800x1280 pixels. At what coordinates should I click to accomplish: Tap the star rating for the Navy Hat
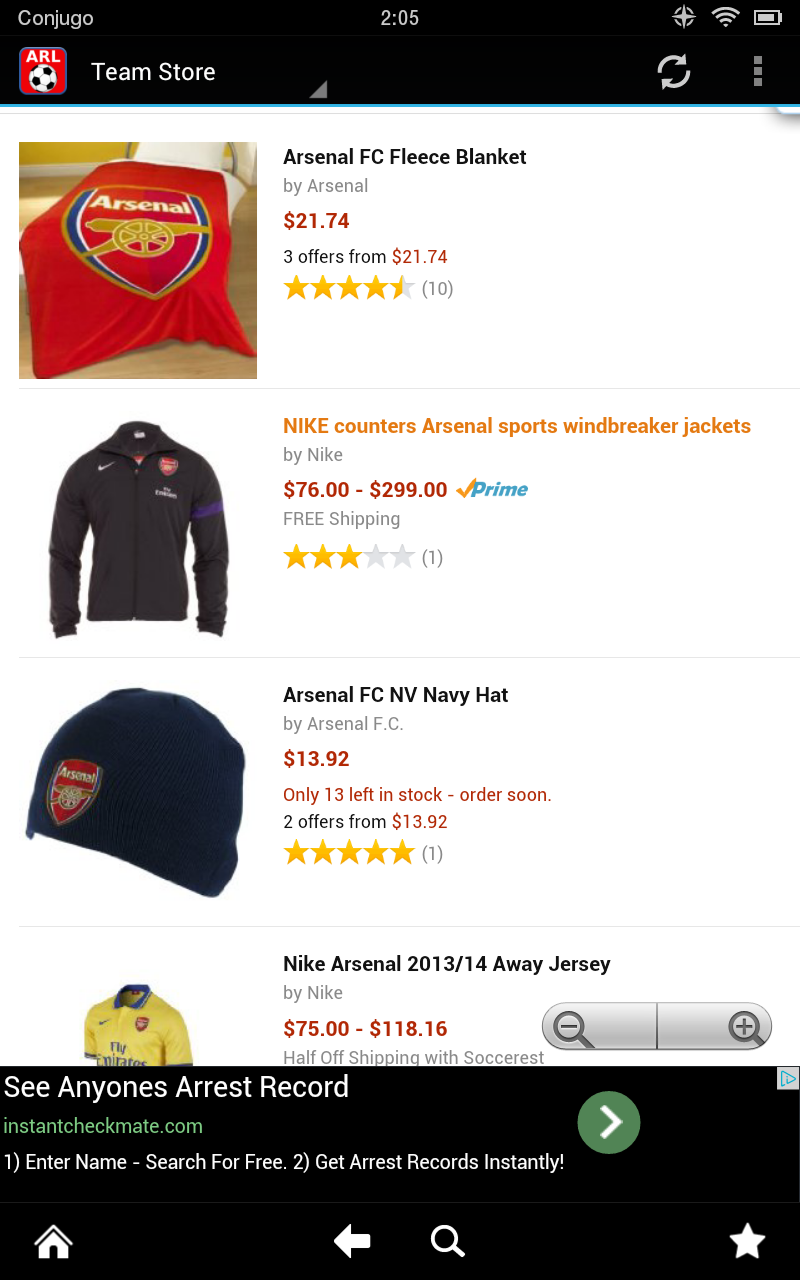pyautogui.click(x=348, y=852)
